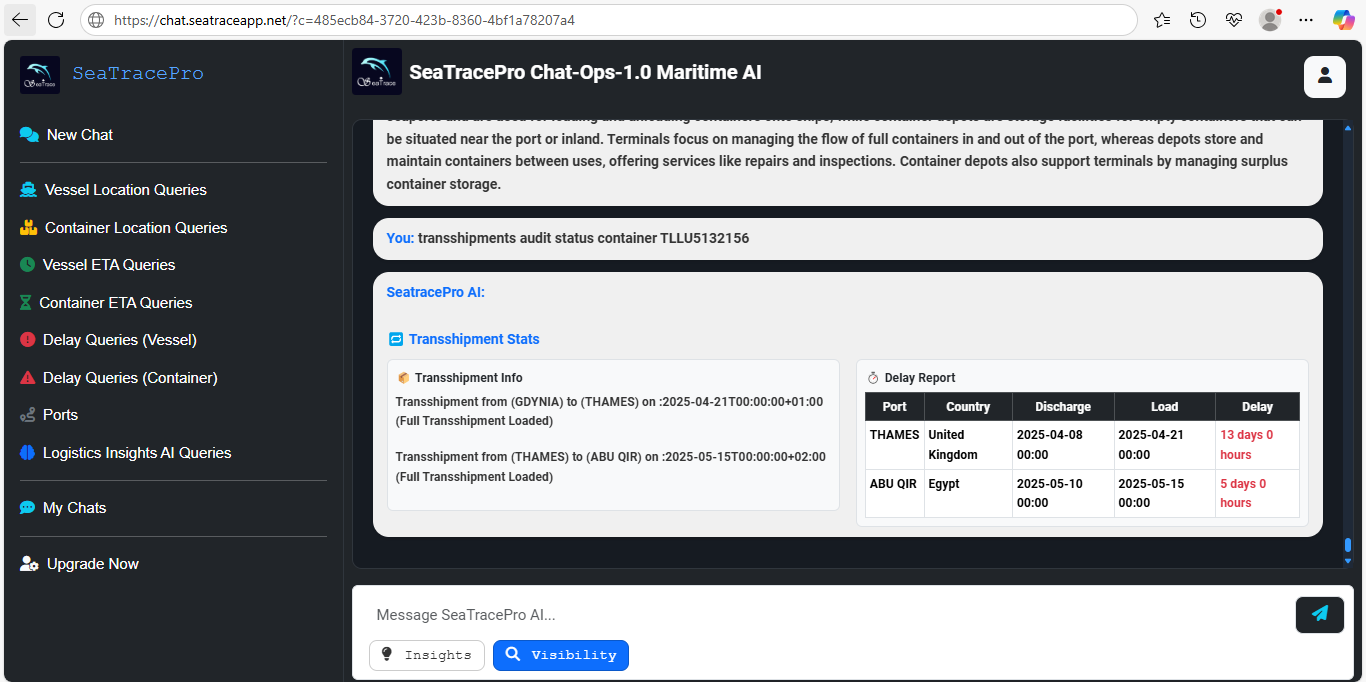Open browser settings ellipsis menu
The image size is (1366, 682).
click(x=1306, y=20)
